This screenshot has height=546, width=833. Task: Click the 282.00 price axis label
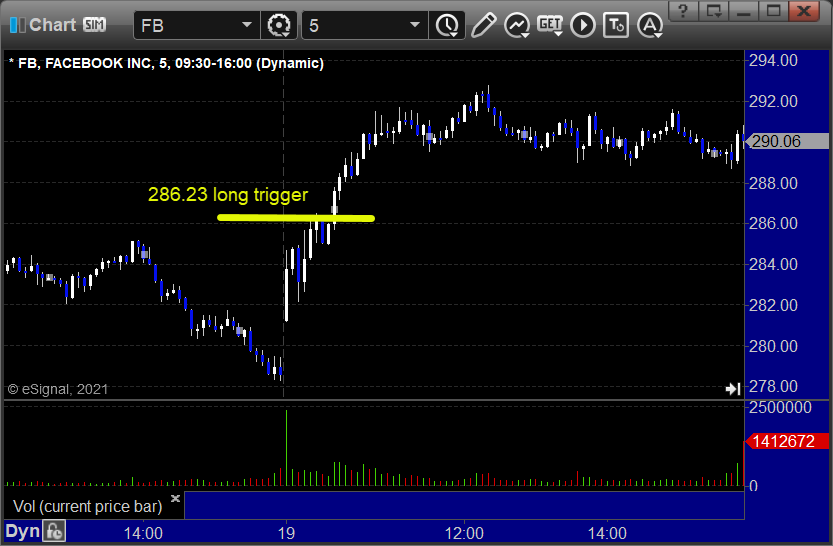point(773,305)
